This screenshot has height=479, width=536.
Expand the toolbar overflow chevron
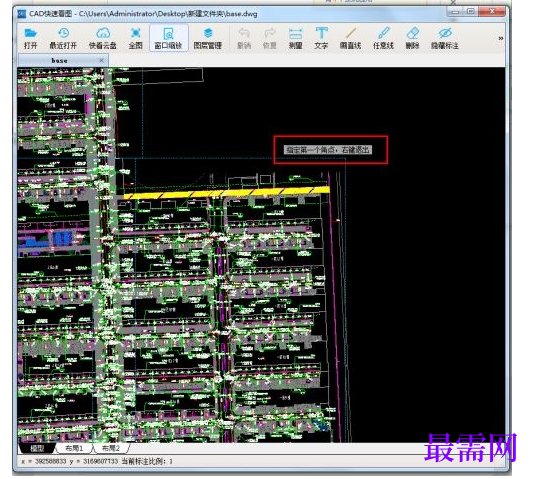point(501,38)
